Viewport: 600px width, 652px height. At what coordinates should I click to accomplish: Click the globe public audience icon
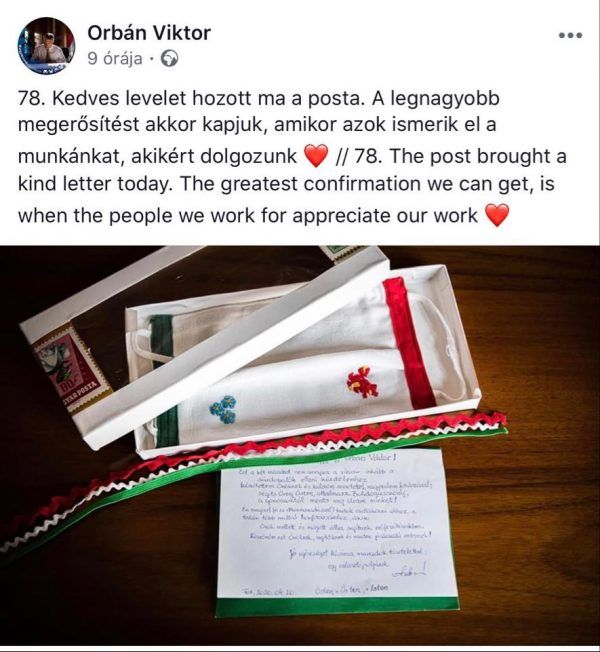(169, 59)
